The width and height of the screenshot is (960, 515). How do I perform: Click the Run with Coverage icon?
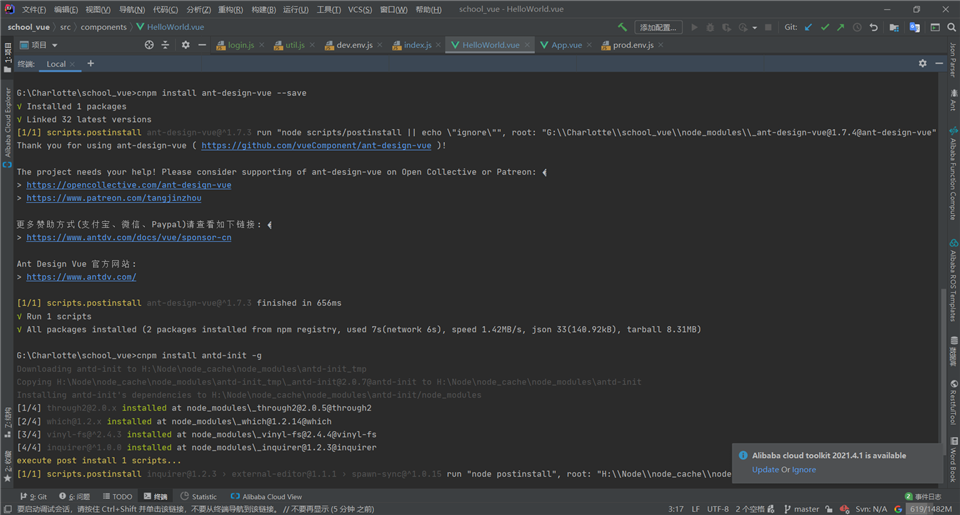point(726,27)
